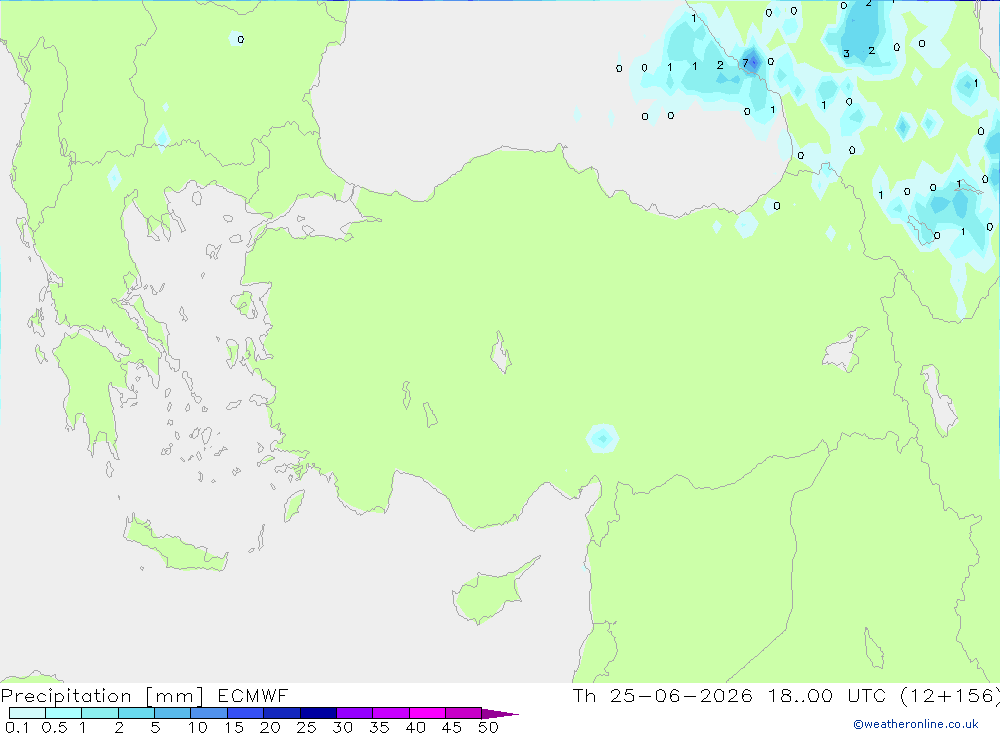Click the '7' precipitation value on the map
Screen dimensions: 1000x733
click(745, 63)
